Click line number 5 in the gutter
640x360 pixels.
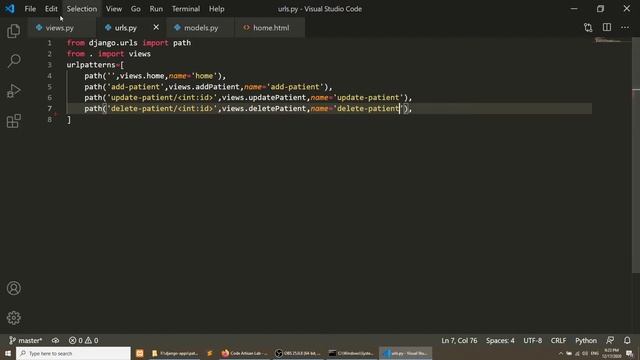coord(49,87)
